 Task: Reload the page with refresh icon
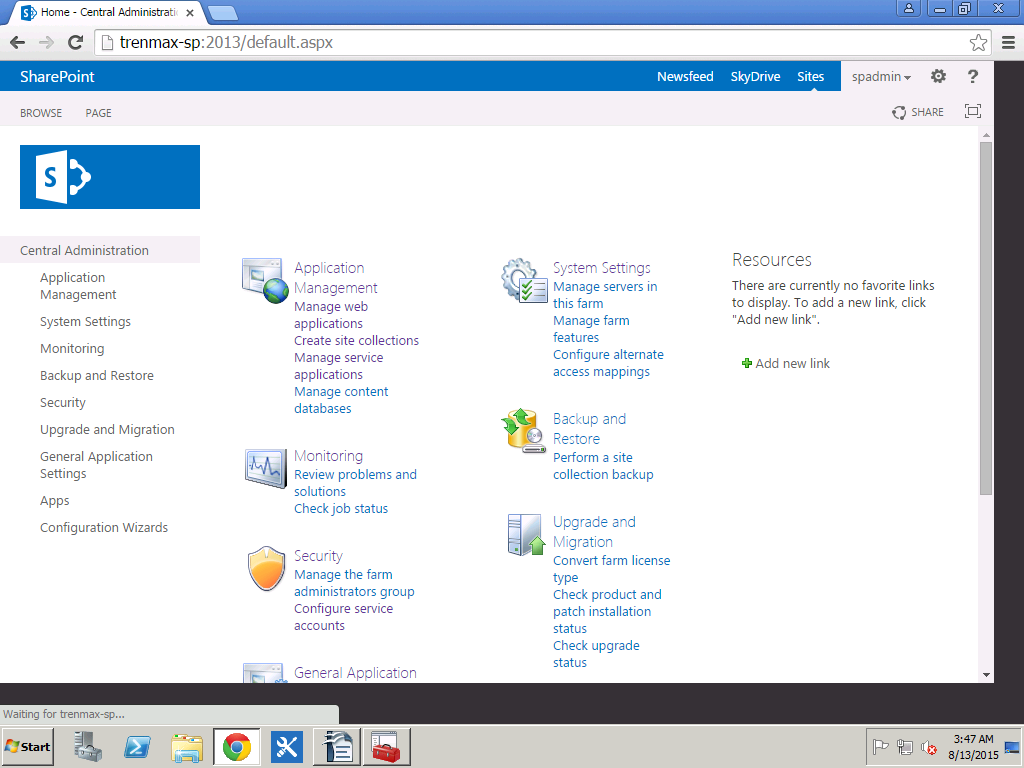(76, 42)
